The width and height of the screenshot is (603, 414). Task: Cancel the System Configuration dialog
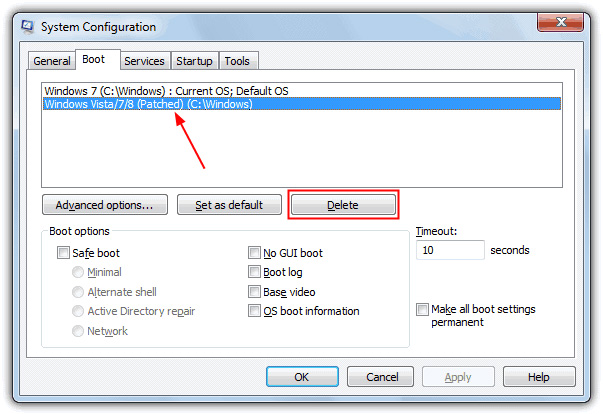(382, 377)
